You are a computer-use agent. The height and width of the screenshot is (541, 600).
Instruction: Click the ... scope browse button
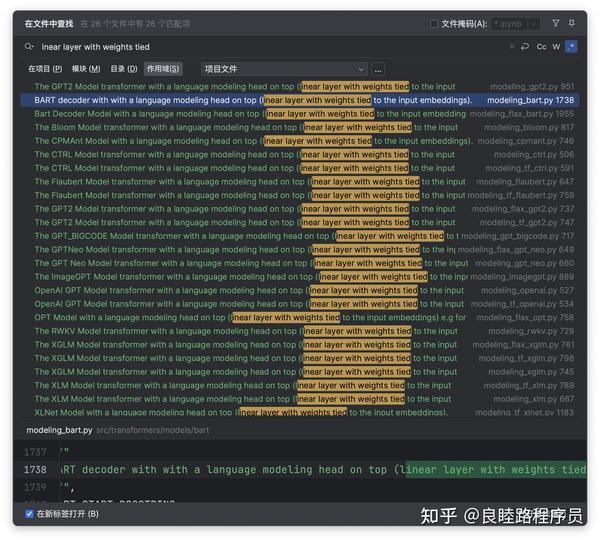[378, 70]
